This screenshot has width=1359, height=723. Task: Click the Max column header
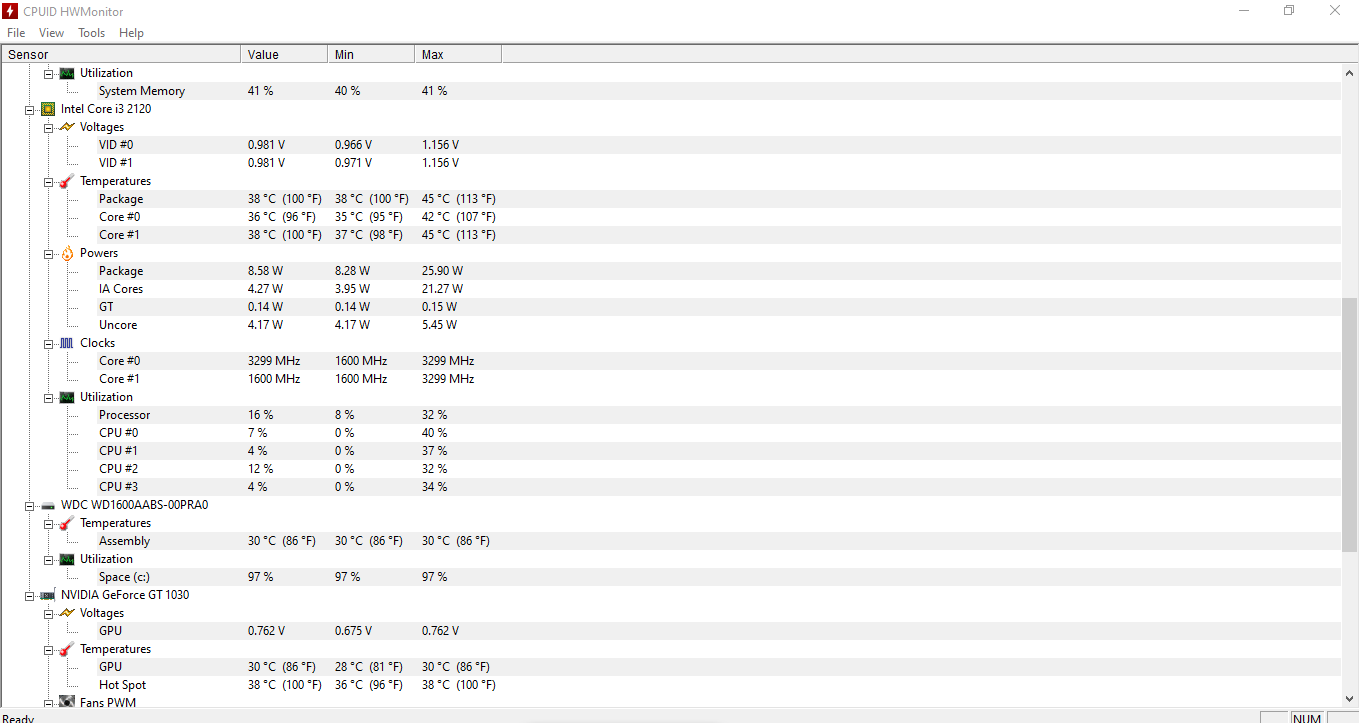[x=458, y=54]
